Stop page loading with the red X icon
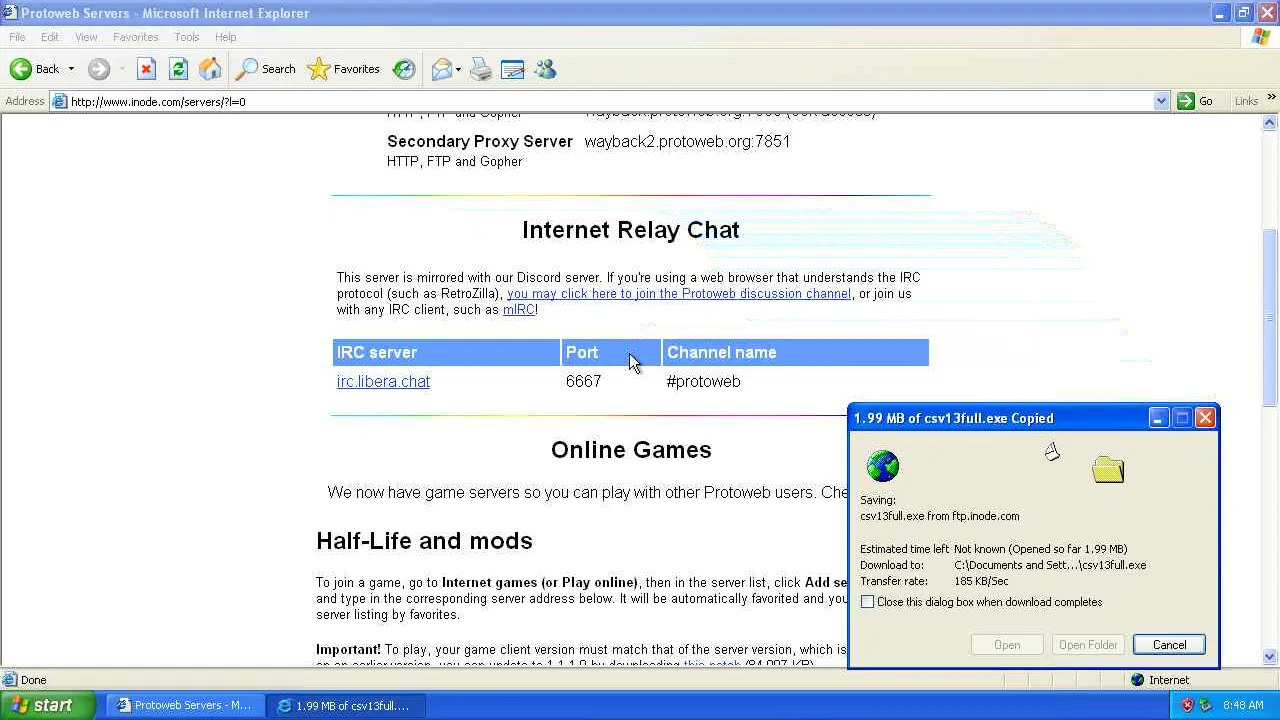The width and height of the screenshot is (1280, 720). 146,69
